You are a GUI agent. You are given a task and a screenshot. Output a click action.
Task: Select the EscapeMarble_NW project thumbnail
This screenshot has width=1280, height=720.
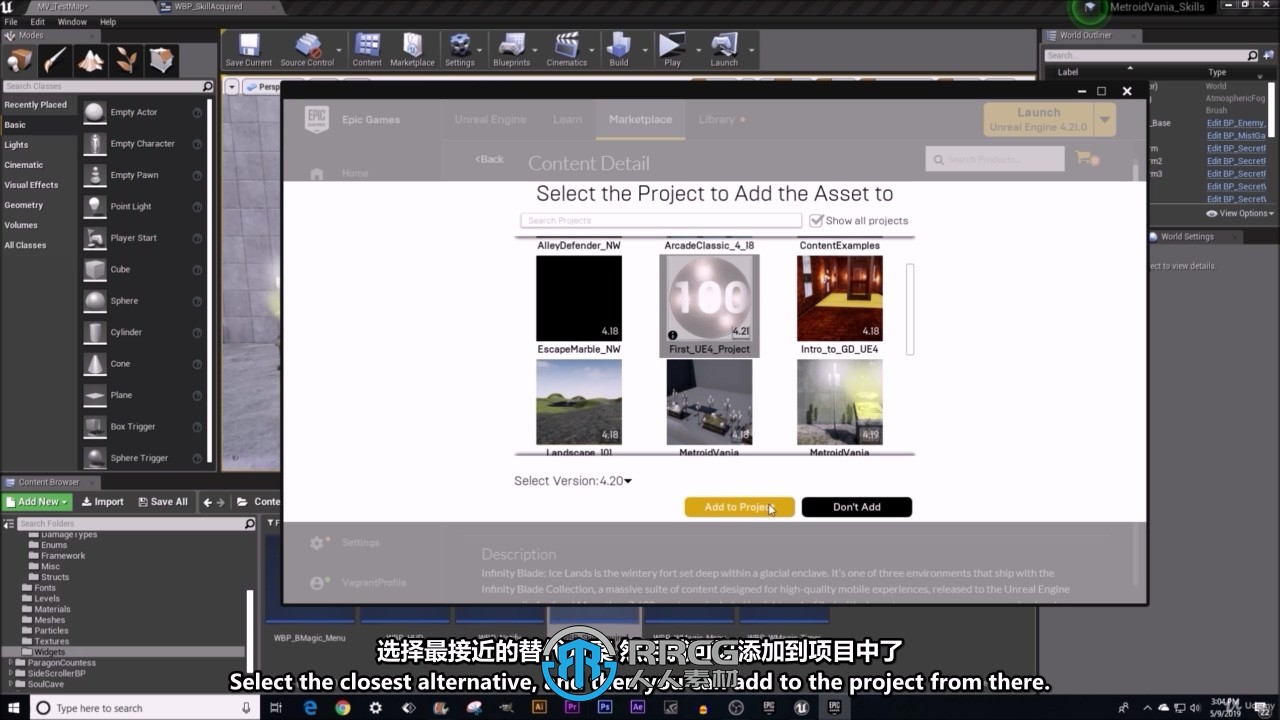(x=579, y=299)
